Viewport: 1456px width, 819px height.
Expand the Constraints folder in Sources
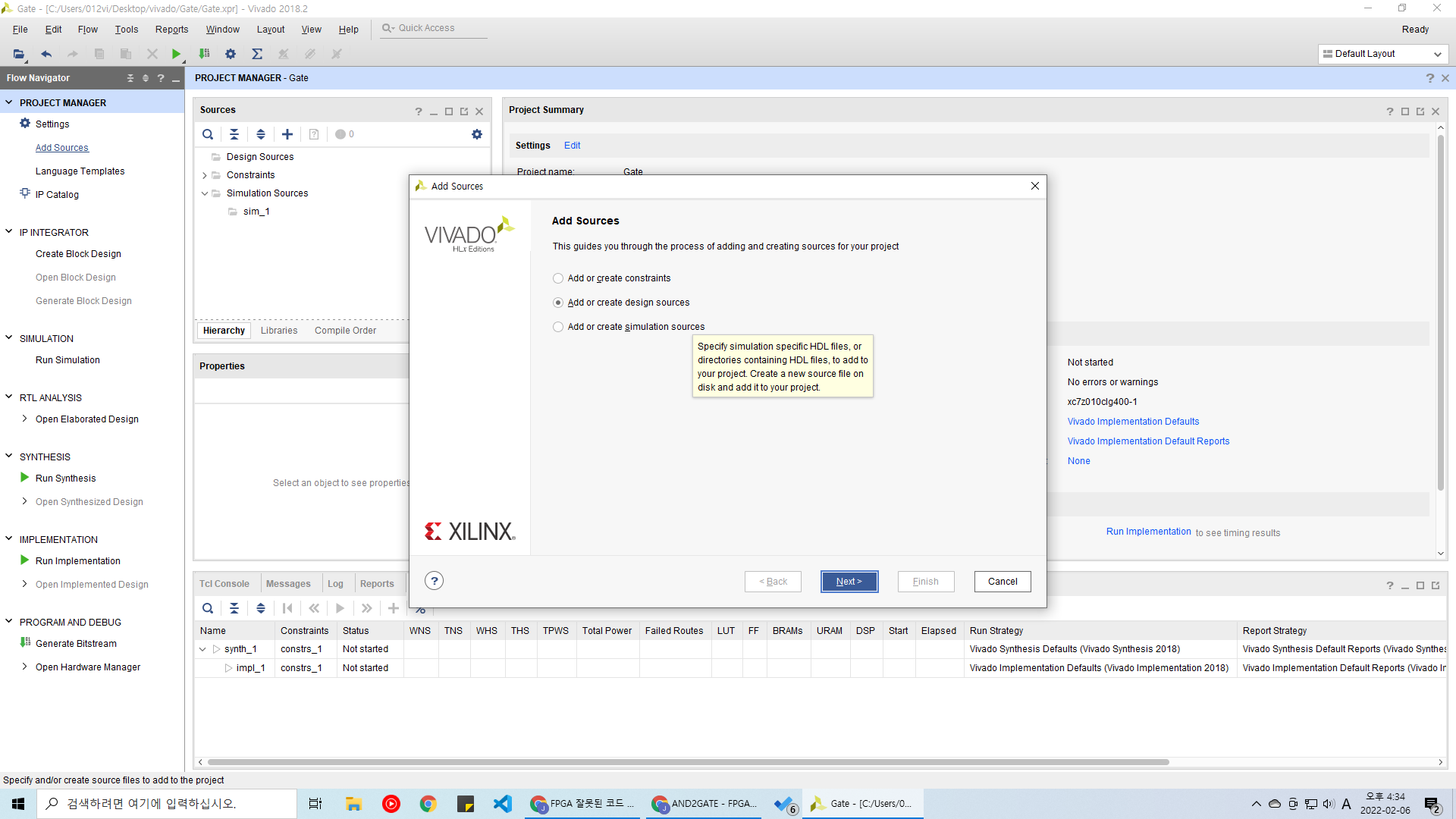(205, 175)
